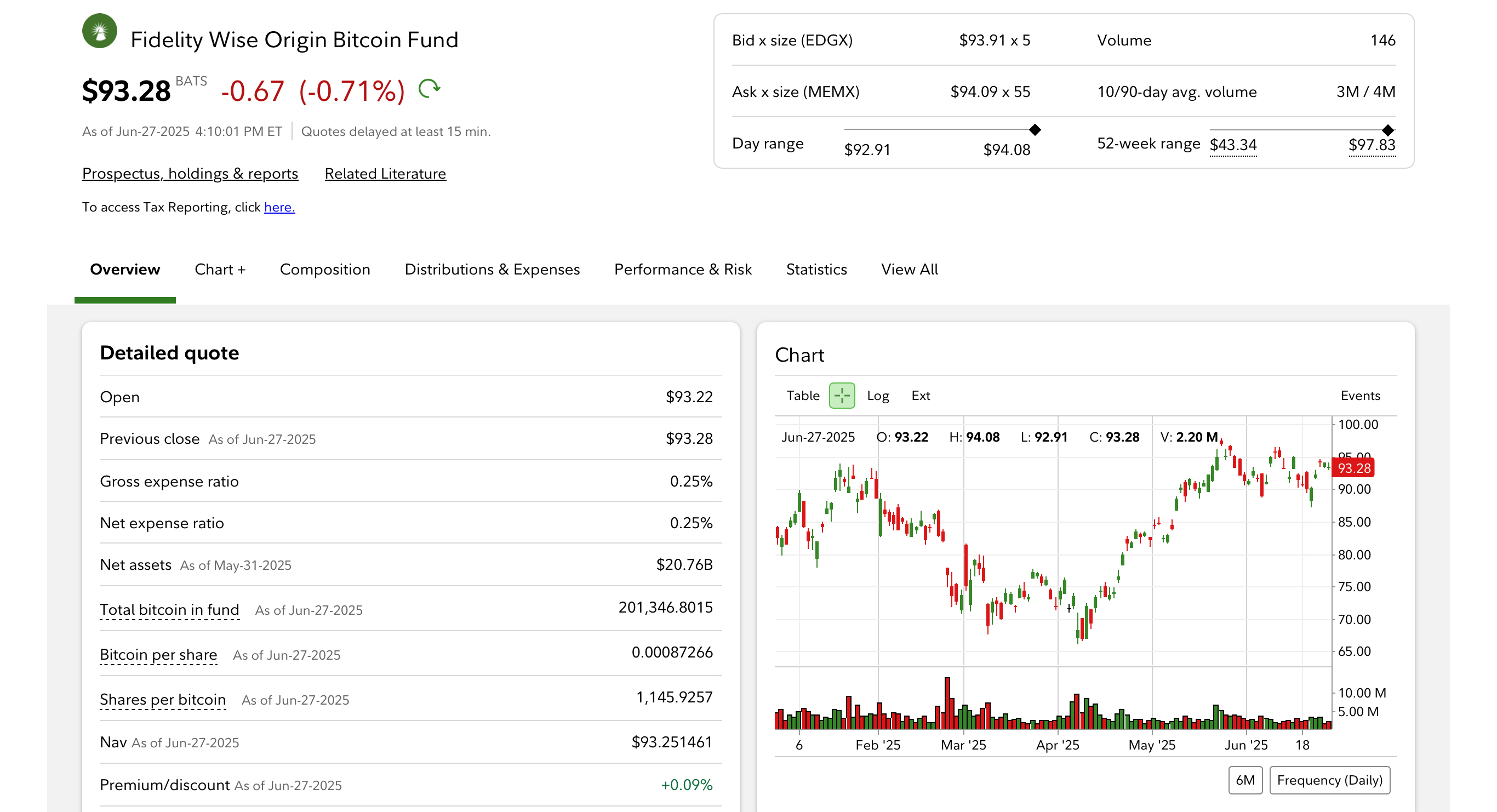The image size is (1497, 812).
Task: Click the Day range high $94.08
Action: point(1007,150)
